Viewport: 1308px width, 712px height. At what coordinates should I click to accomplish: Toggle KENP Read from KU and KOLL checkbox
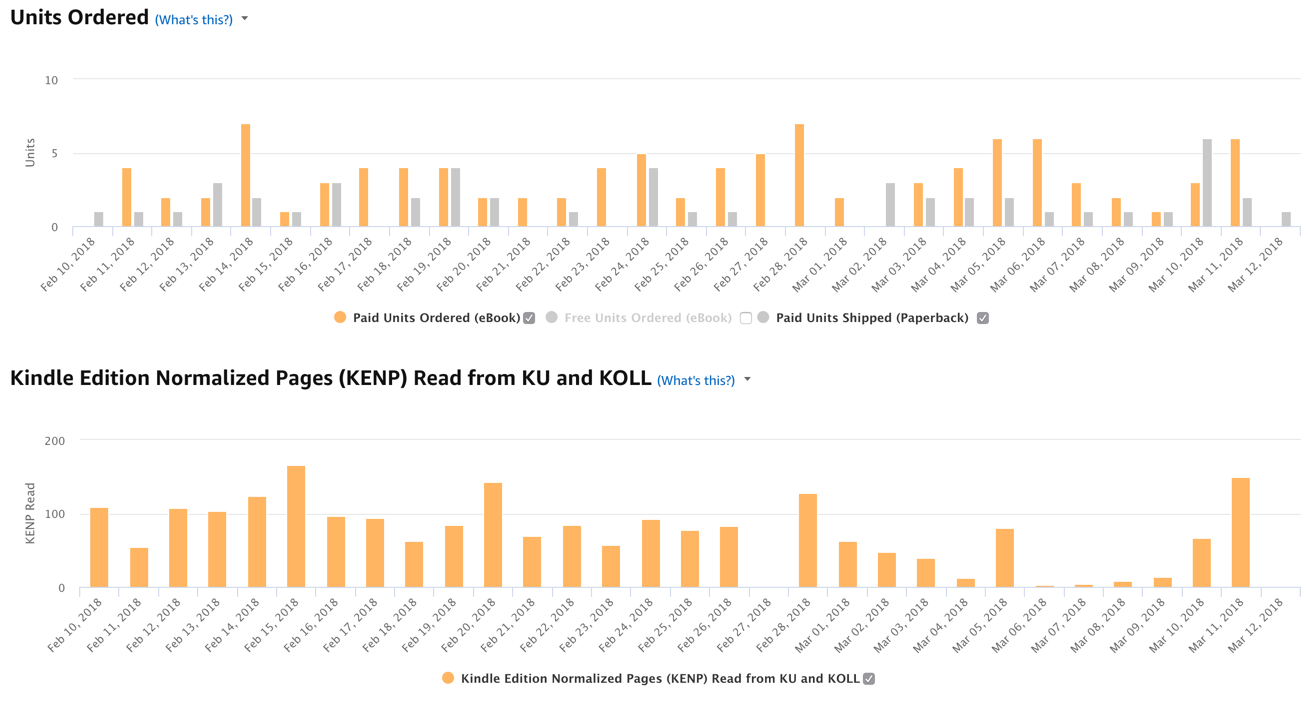(x=869, y=679)
